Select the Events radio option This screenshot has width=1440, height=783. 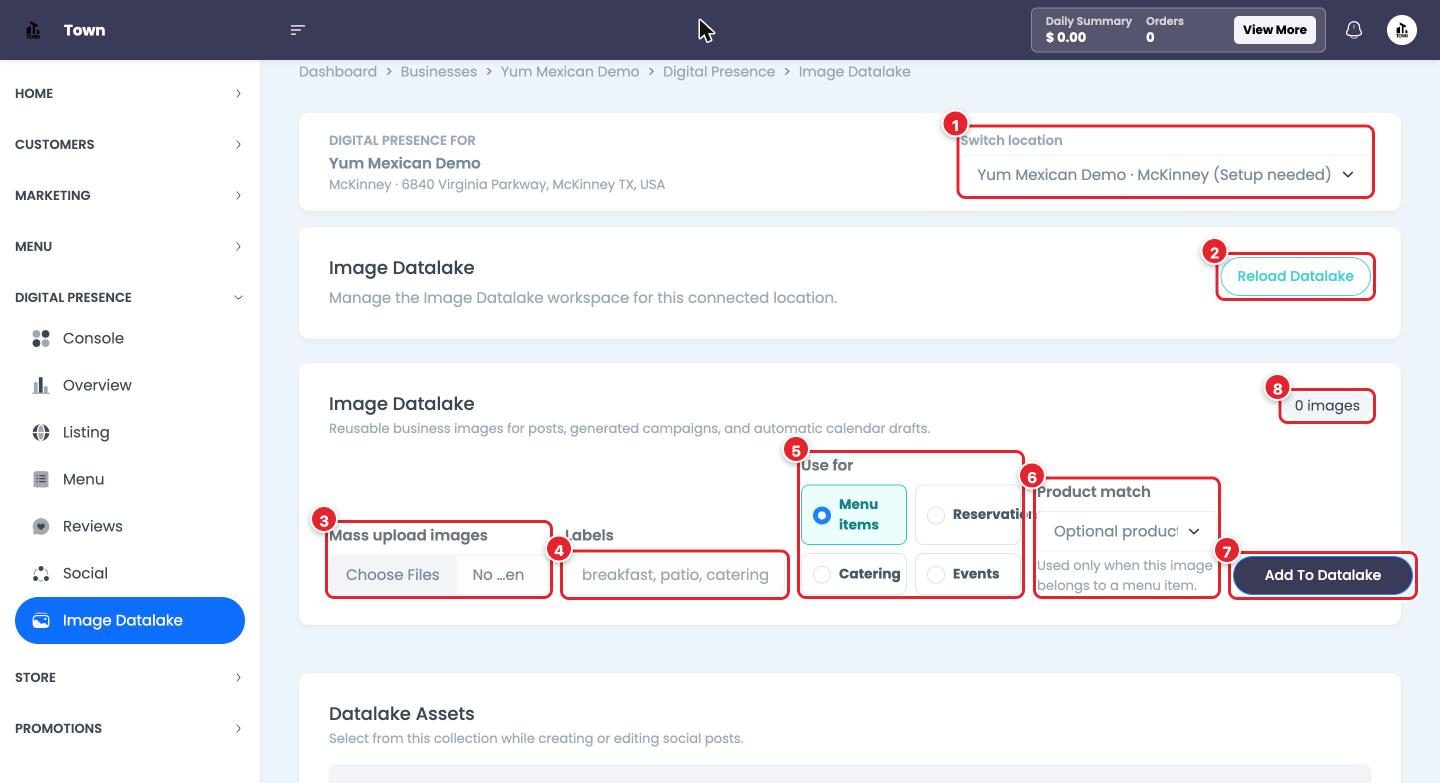tap(936, 575)
